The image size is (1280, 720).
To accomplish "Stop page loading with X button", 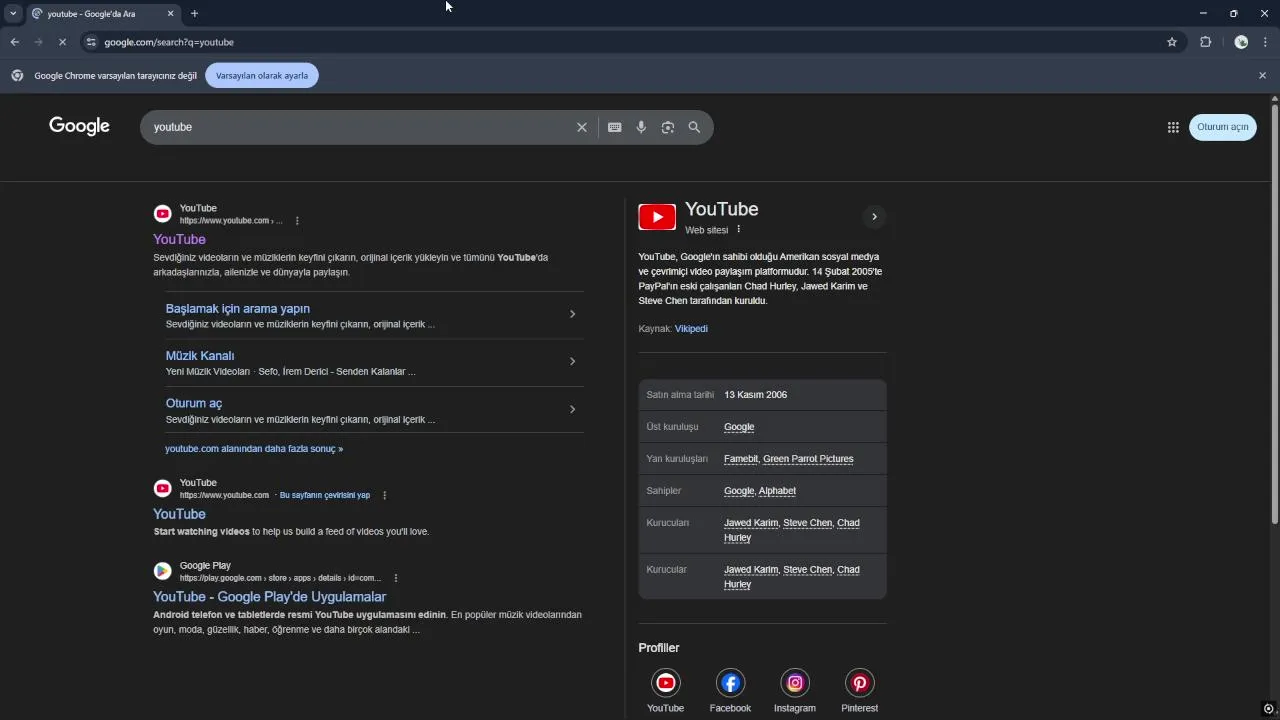I will [x=62, y=42].
